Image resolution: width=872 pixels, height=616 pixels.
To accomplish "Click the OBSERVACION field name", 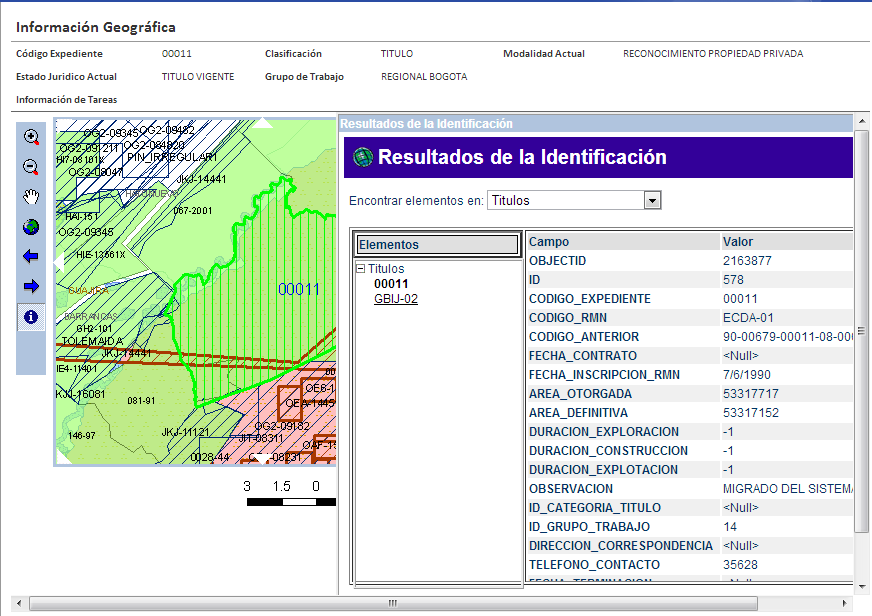I will click(x=571, y=489).
